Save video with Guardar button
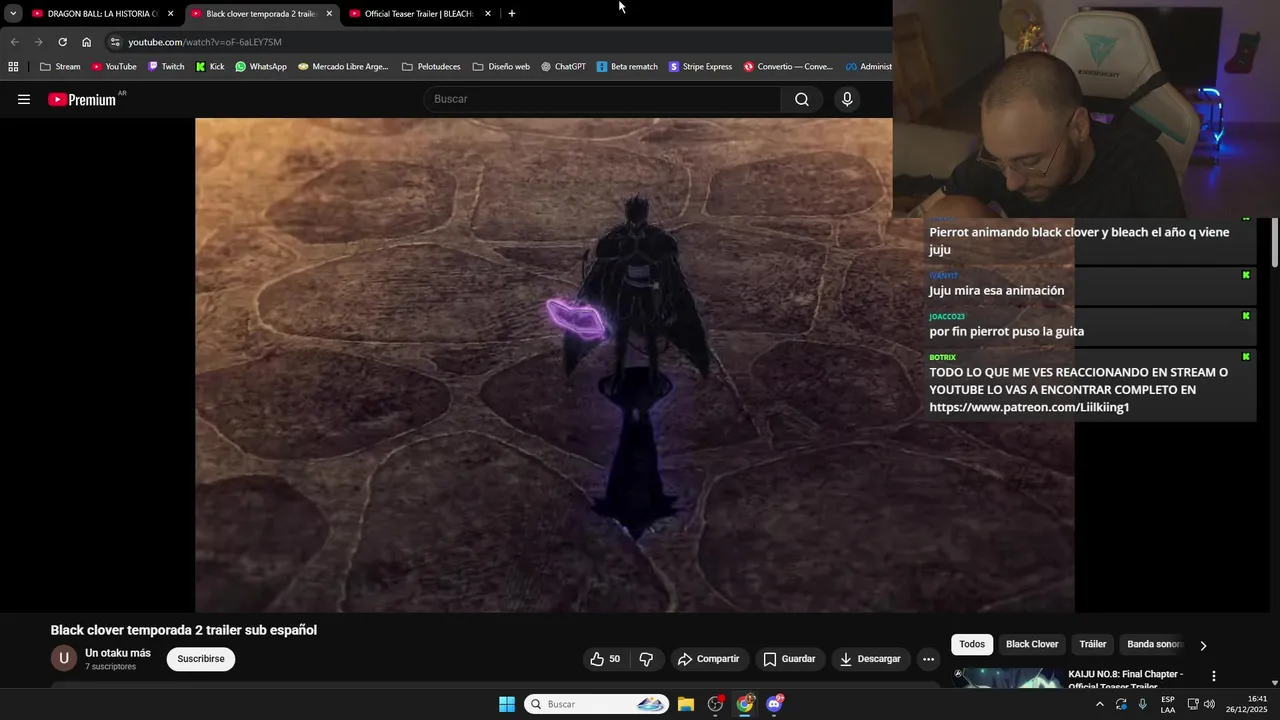This screenshot has height=720, width=1280. click(x=790, y=659)
